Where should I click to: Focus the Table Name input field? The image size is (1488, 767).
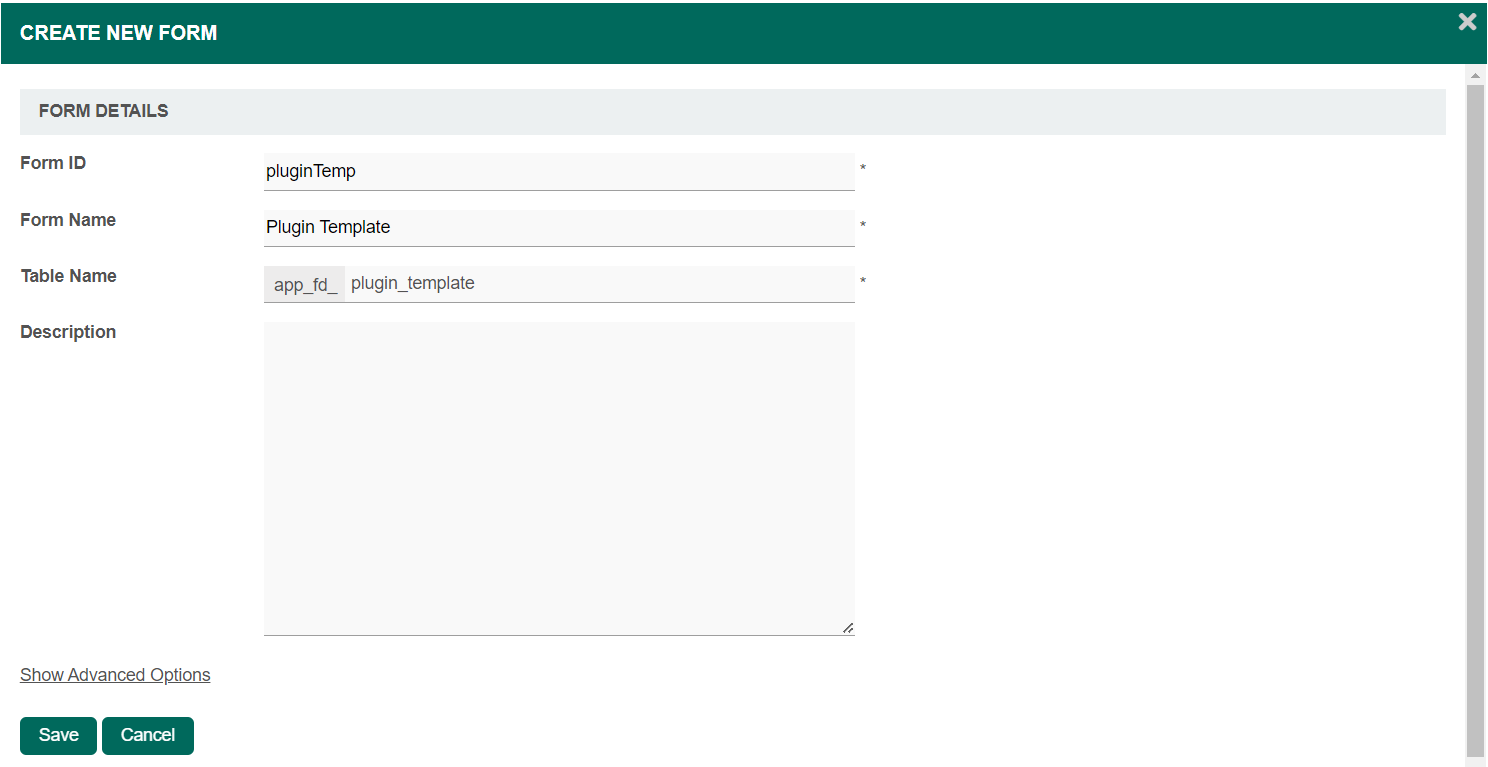point(599,283)
